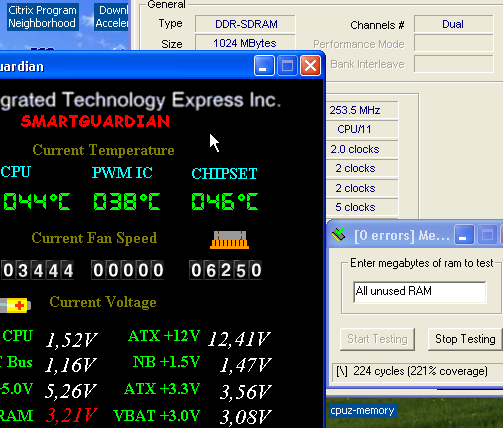Image resolution: width=503 pixels, height=428 pixels.
Task: Click the MemTest window title icon
Action: point(339,235)
